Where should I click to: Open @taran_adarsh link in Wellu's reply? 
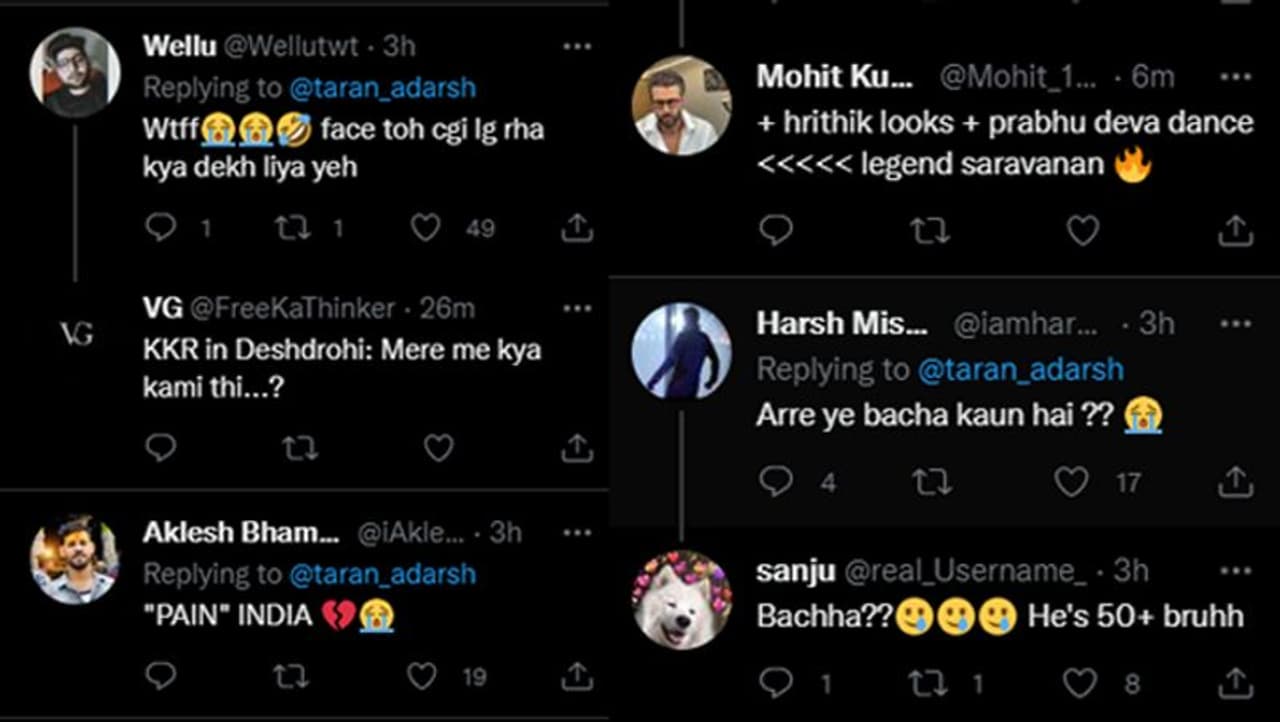382,88
